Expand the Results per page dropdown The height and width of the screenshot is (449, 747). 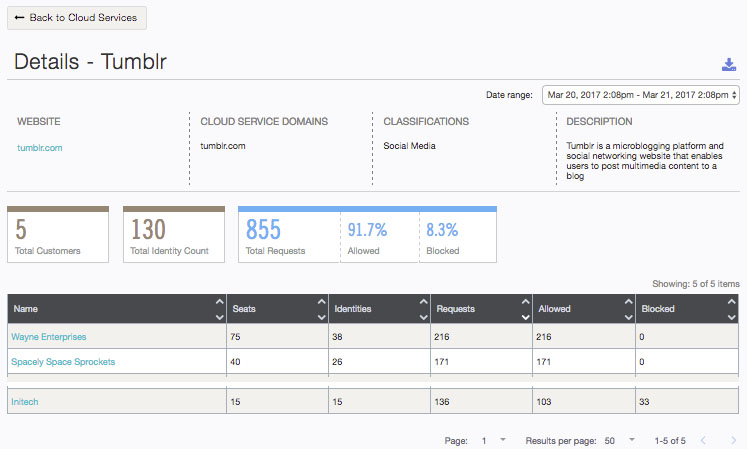pos(619,440)
